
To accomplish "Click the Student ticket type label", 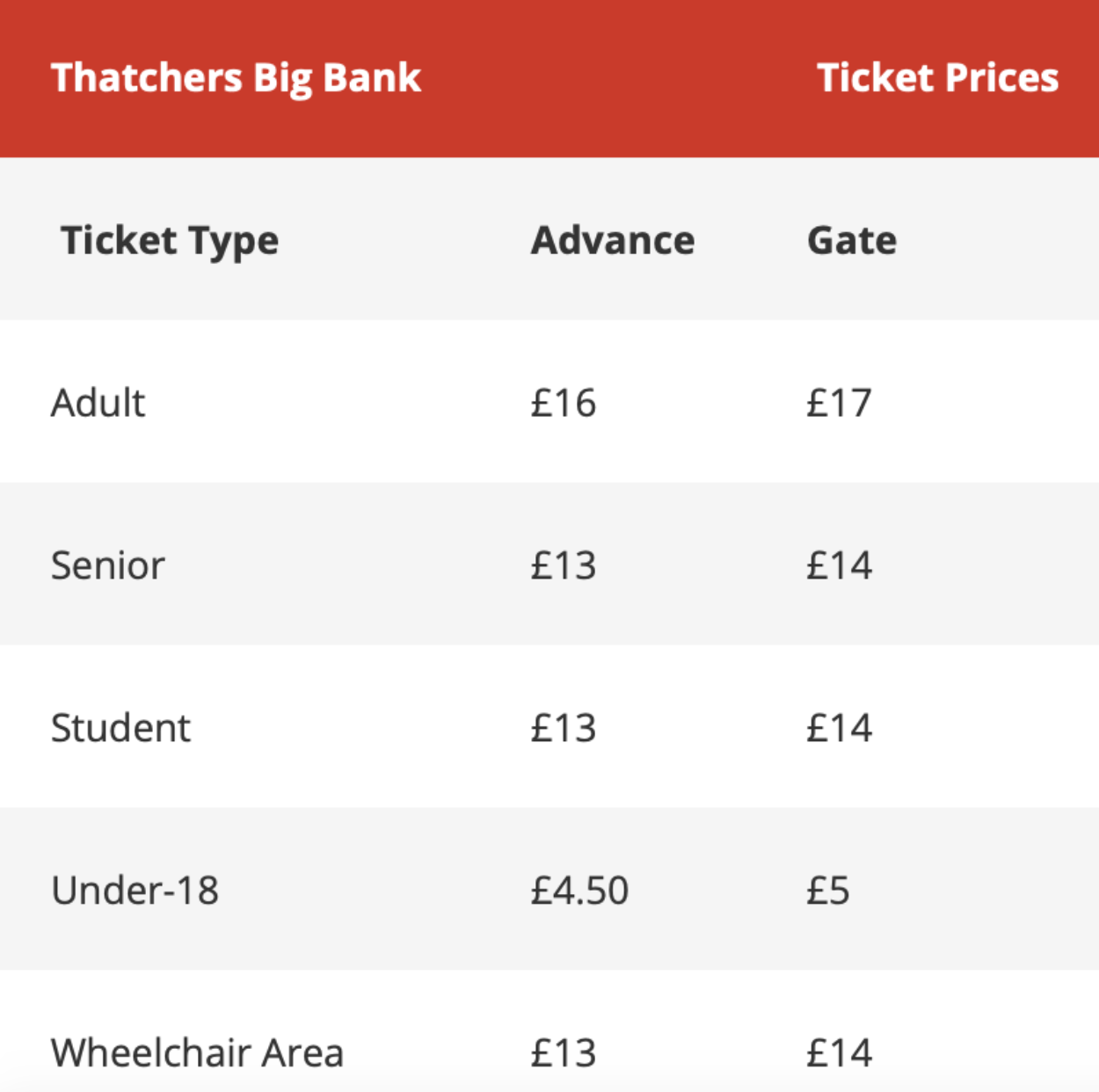I will click(x=120, y=728).
